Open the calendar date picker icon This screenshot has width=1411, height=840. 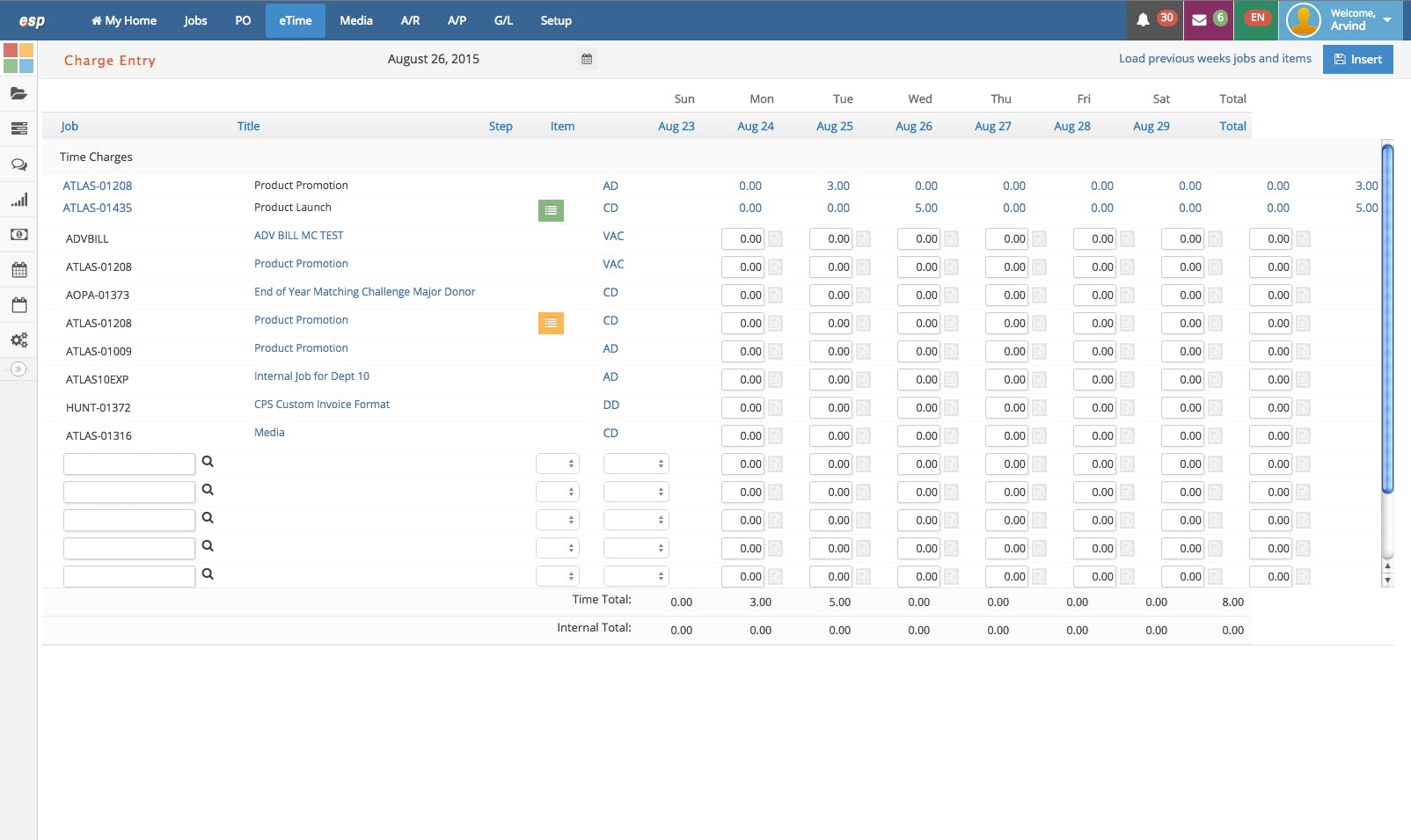pos(587,59)
